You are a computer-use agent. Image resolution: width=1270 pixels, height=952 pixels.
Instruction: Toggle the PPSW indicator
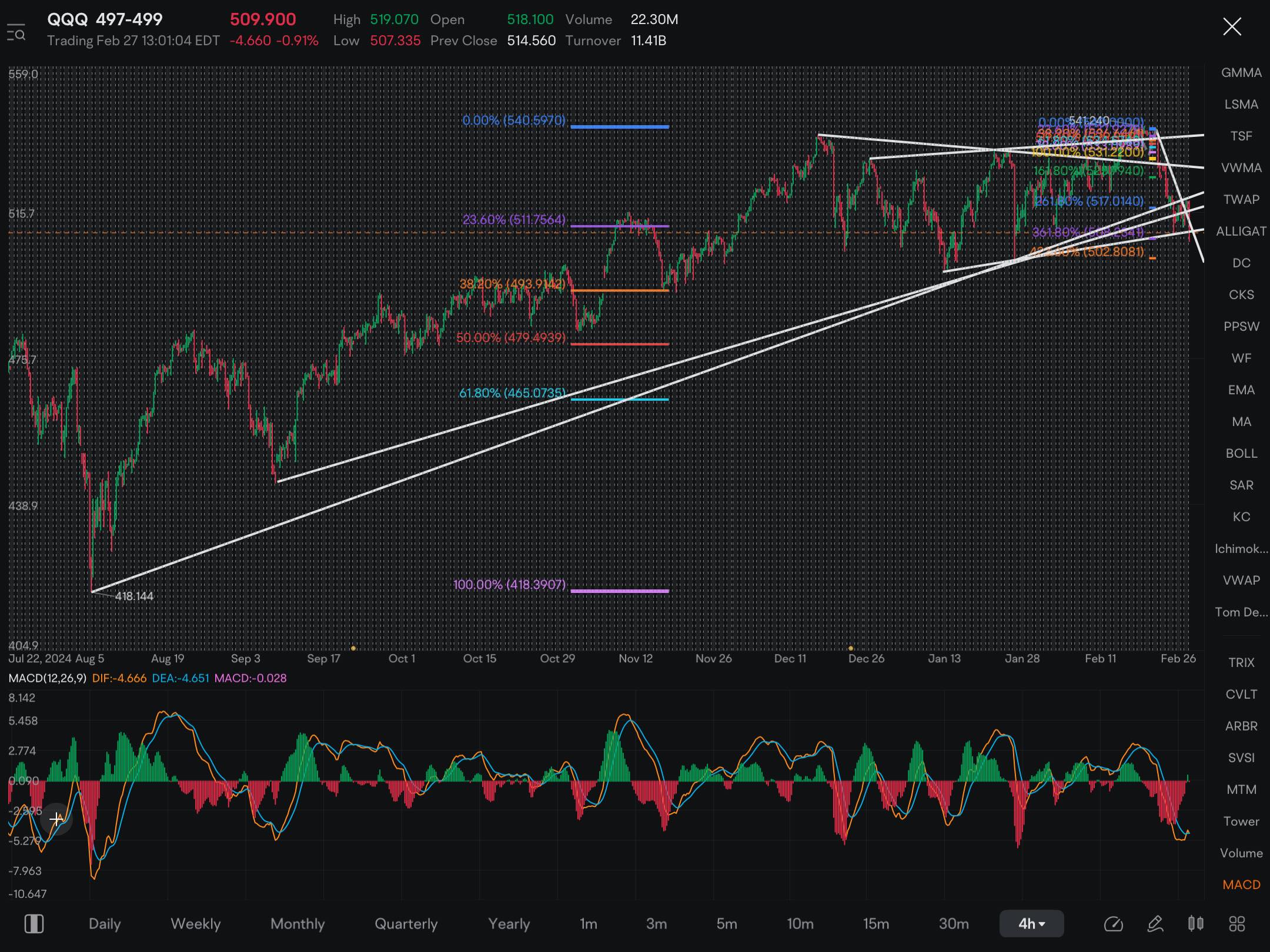(x=1241, y=326)
